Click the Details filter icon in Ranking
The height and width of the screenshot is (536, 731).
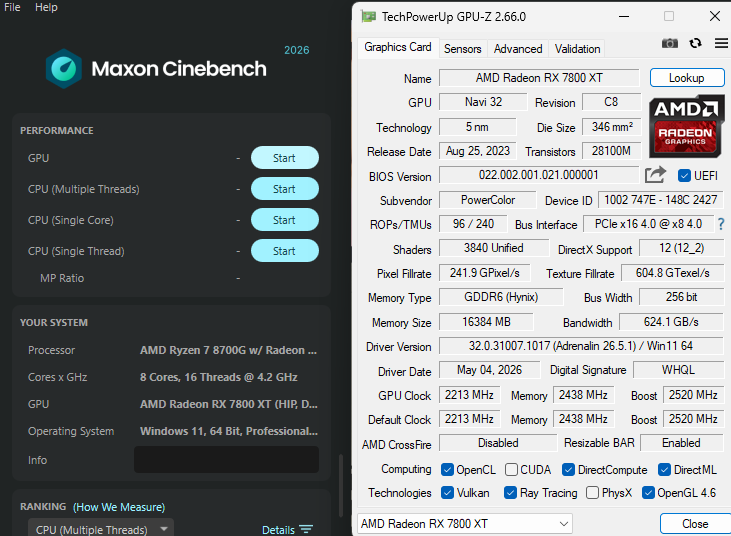coord(306,529)
